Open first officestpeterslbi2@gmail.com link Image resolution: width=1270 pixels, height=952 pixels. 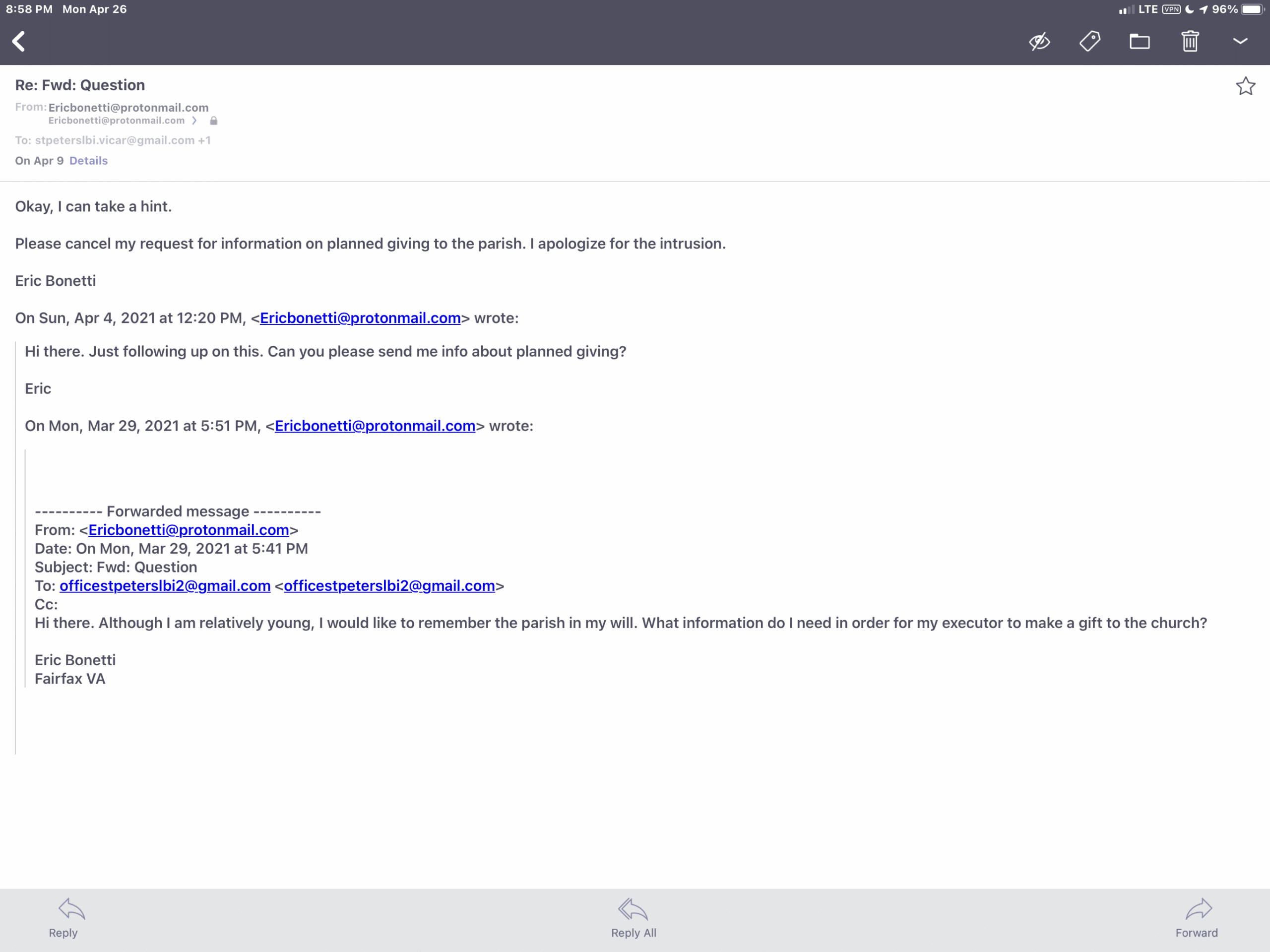tap(165, 586)
